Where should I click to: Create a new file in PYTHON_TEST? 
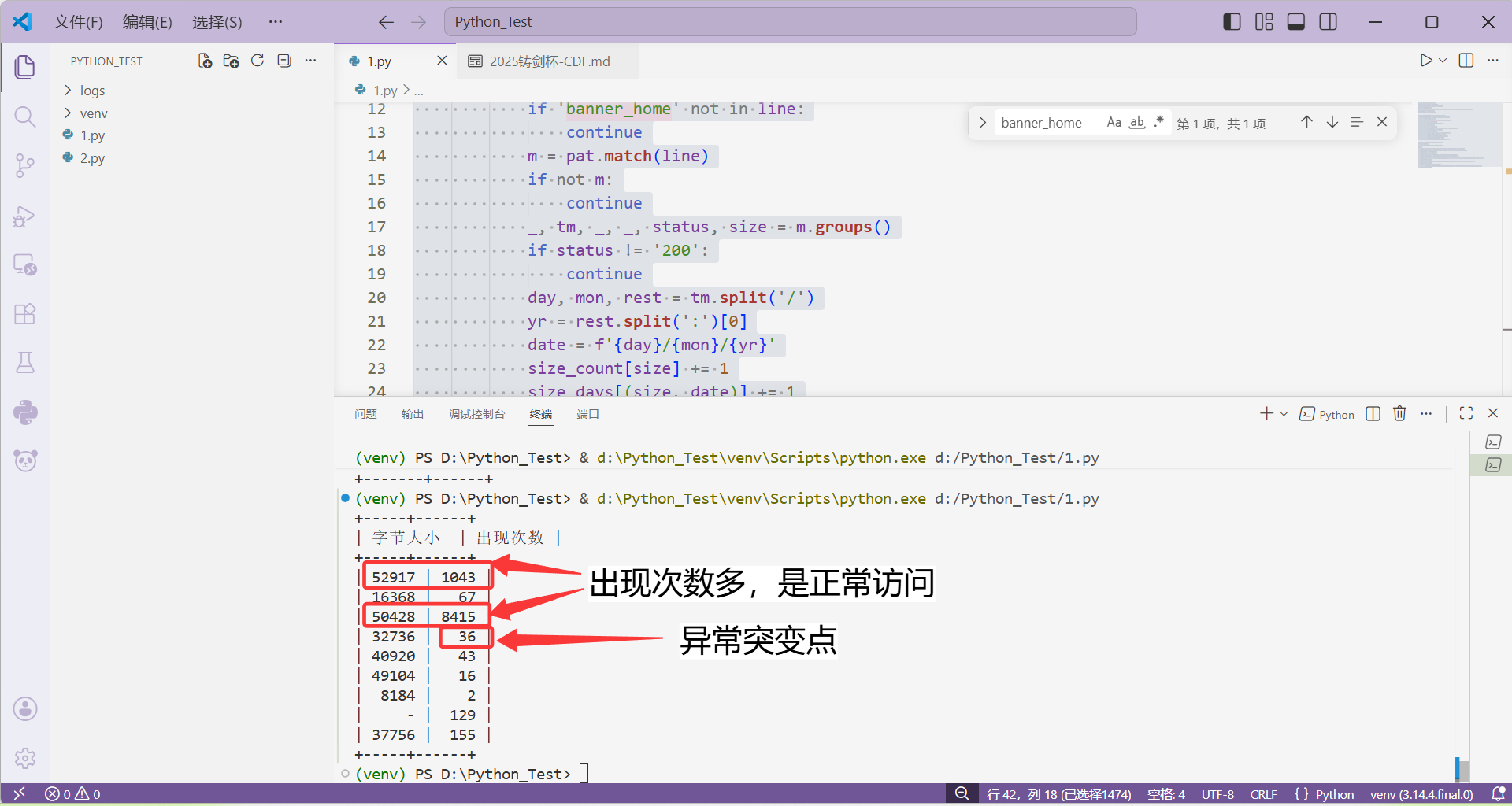205,61
